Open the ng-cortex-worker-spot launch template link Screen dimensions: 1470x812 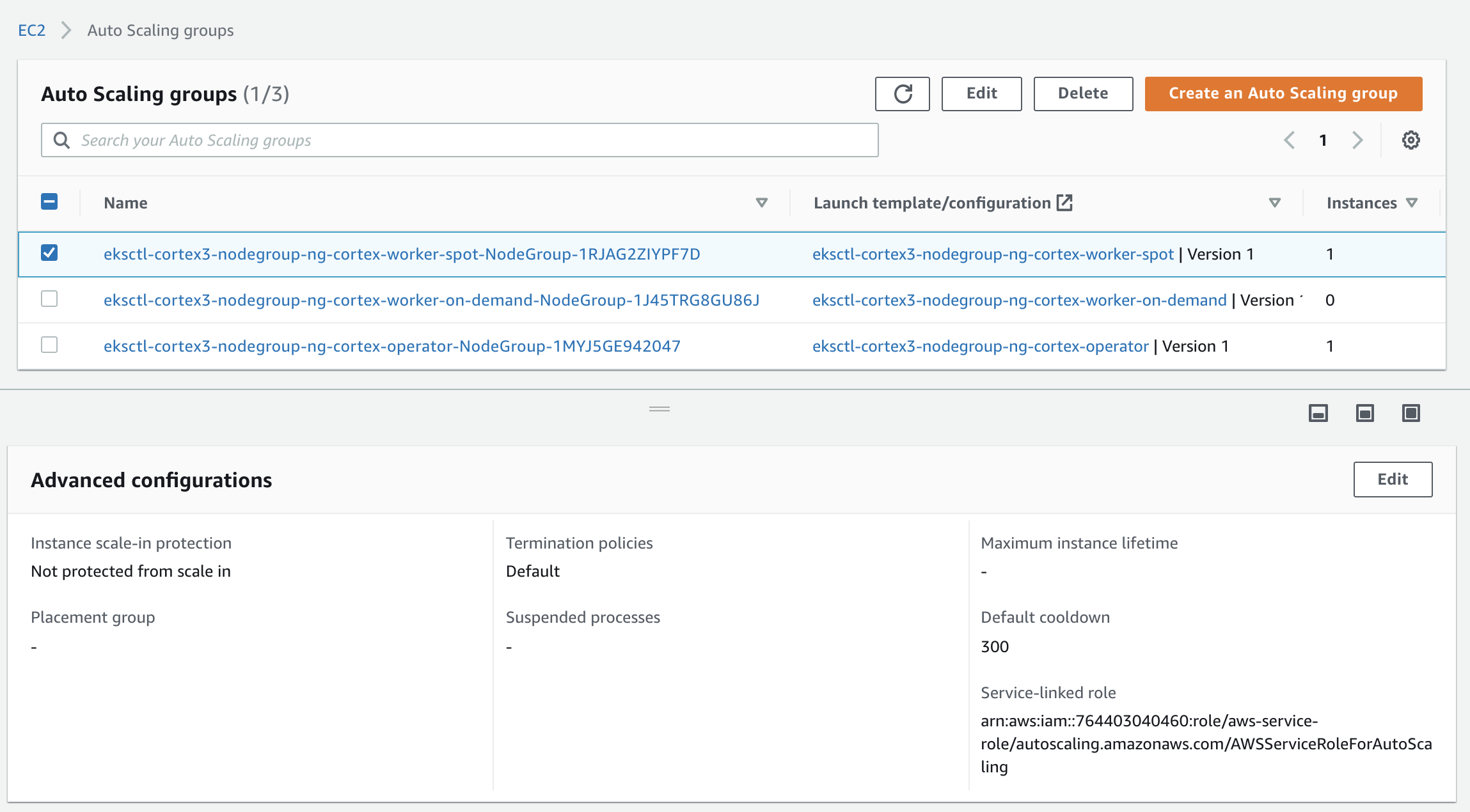[x=993, y=254]
